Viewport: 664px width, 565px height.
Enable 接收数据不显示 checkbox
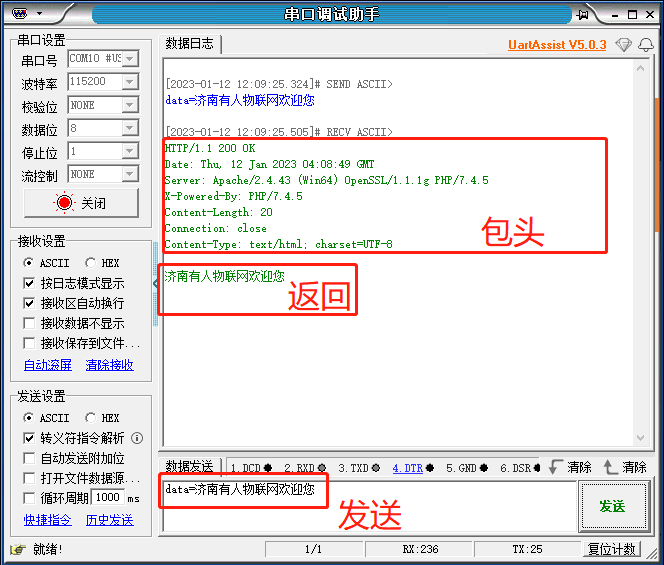pos(30,323)
